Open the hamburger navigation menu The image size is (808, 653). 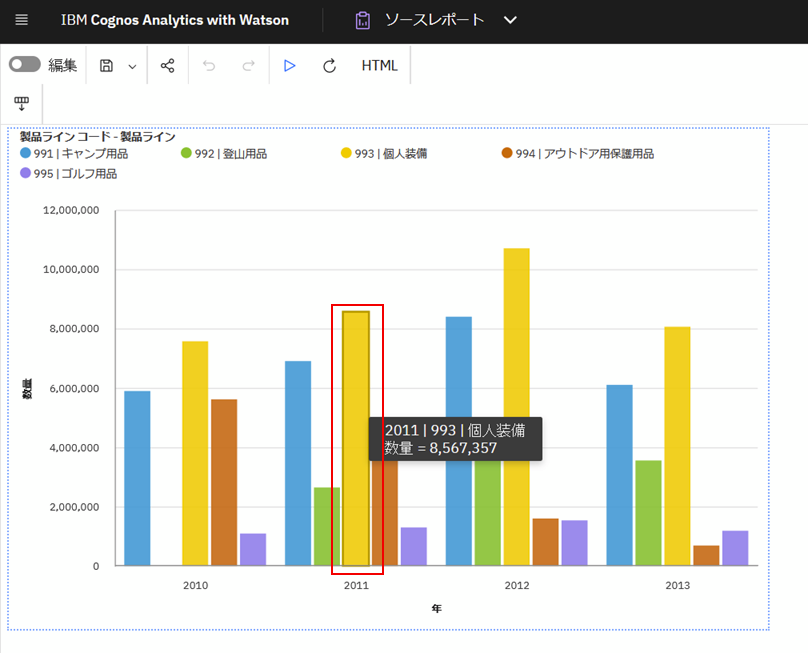point(22,20)
